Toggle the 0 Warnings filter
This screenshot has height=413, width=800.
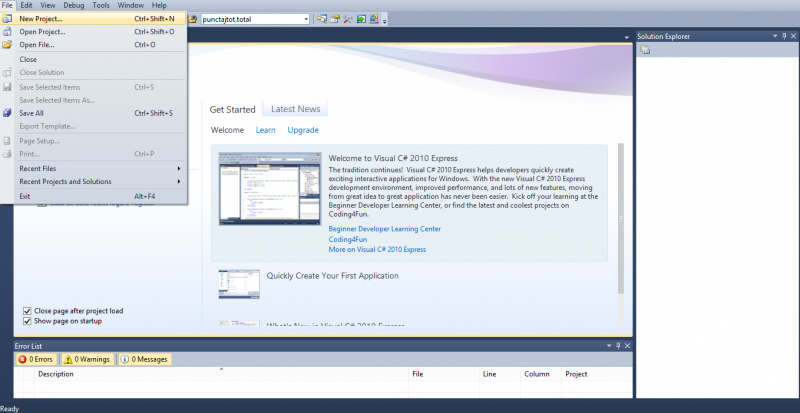86,359
